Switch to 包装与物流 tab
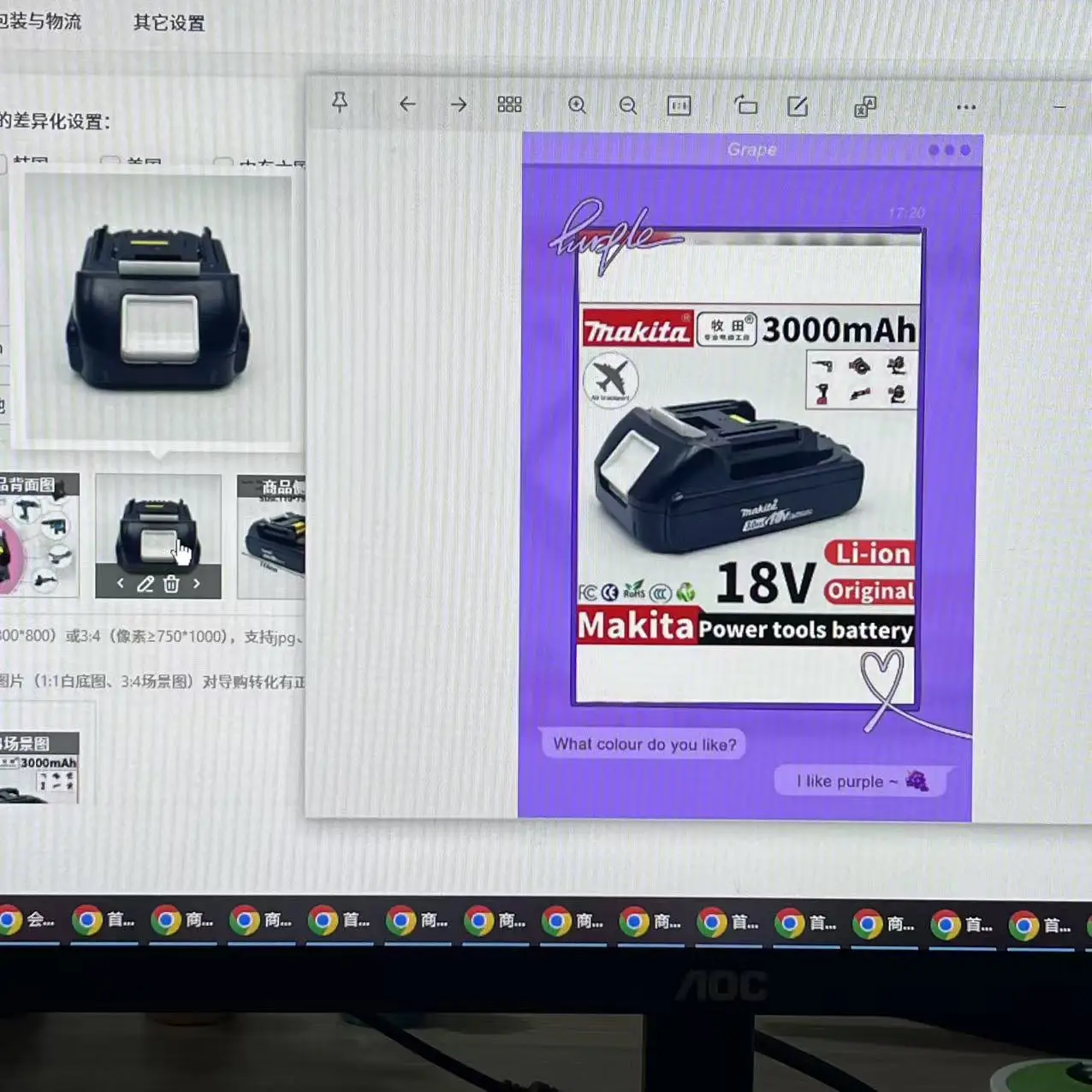The height and width of the screenshot is (1092, 1092). coord(40,21)
